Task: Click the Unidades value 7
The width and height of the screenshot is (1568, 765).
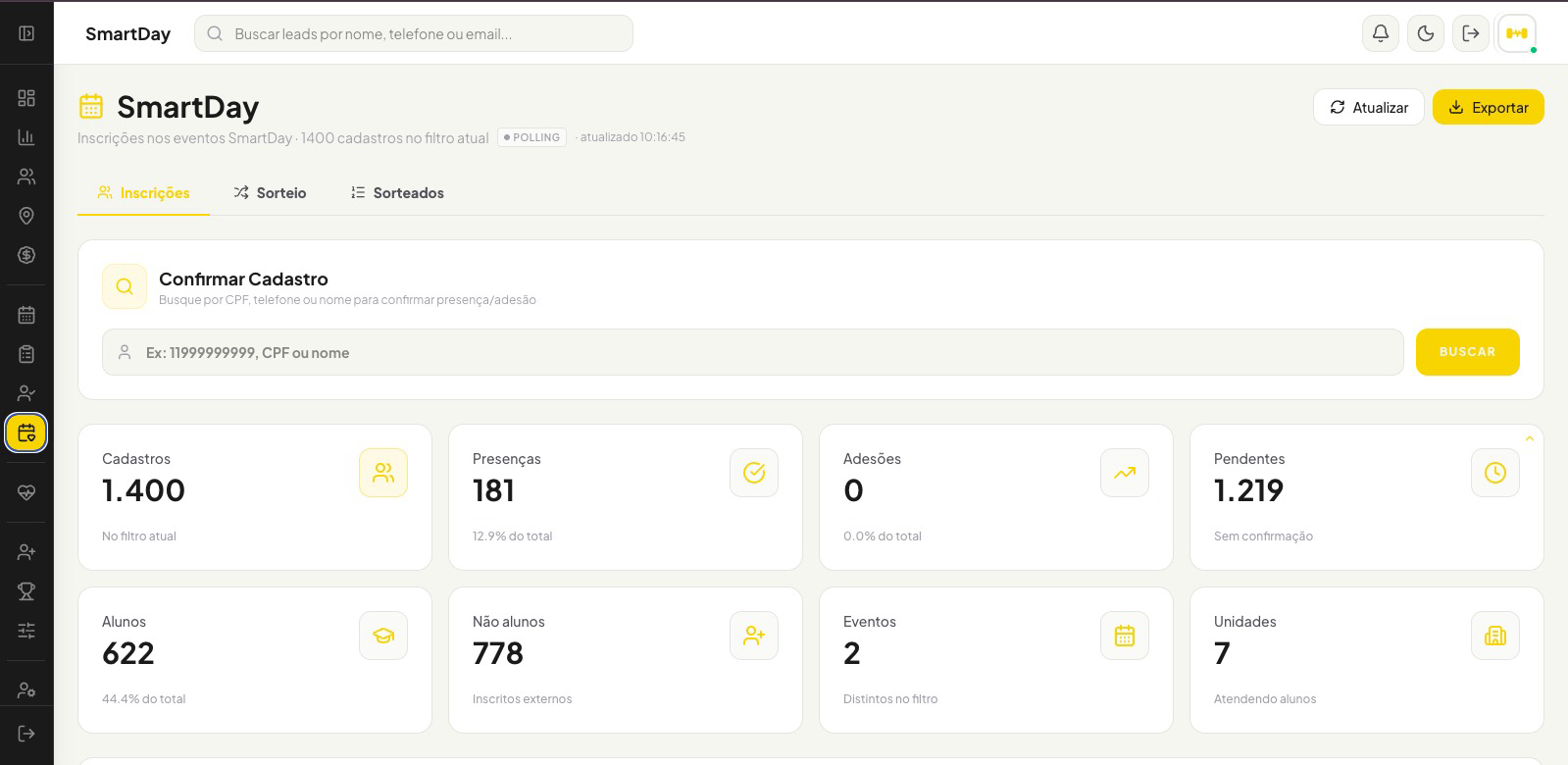Action: 1222,653
